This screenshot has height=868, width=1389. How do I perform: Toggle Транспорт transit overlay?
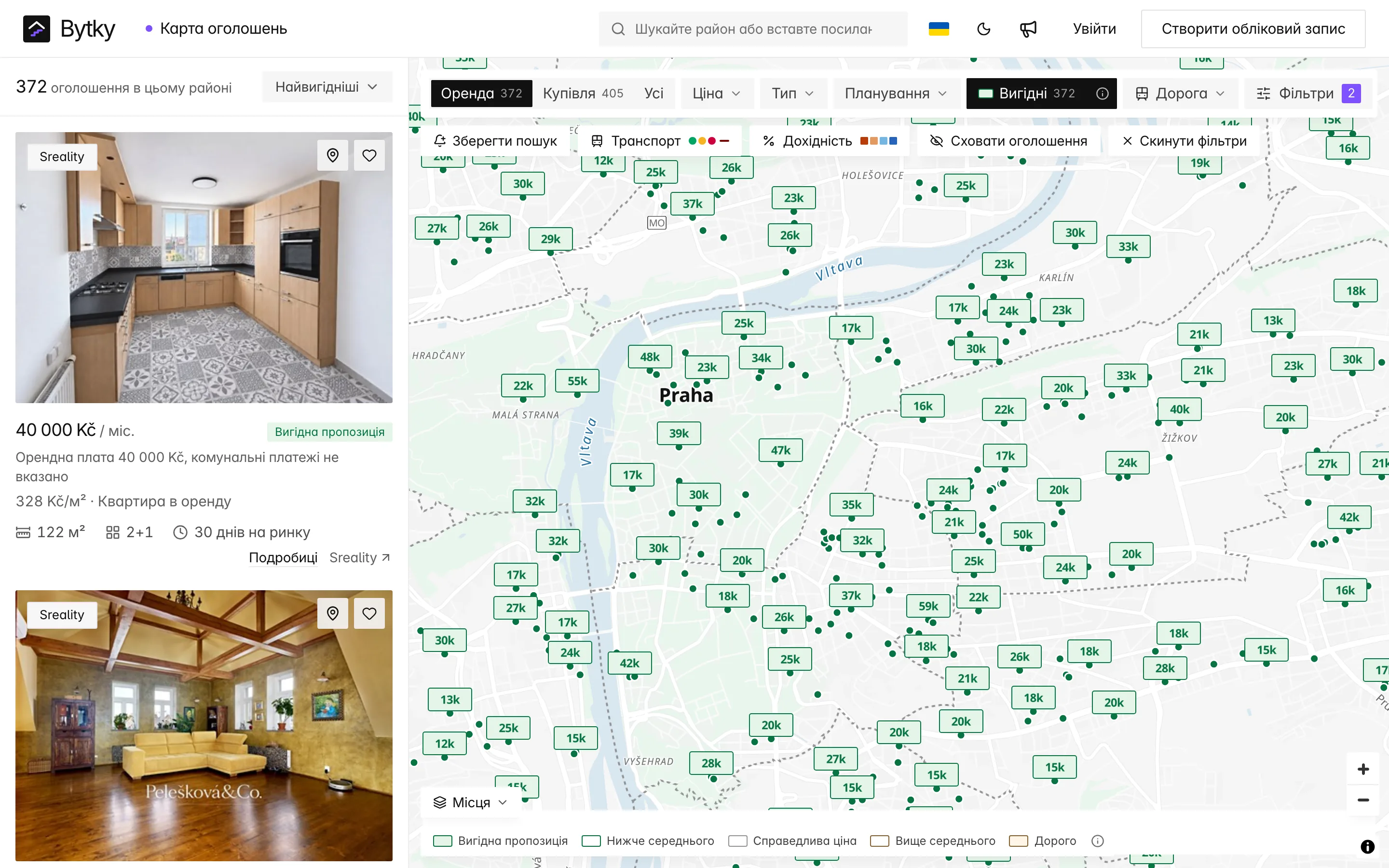660,141
